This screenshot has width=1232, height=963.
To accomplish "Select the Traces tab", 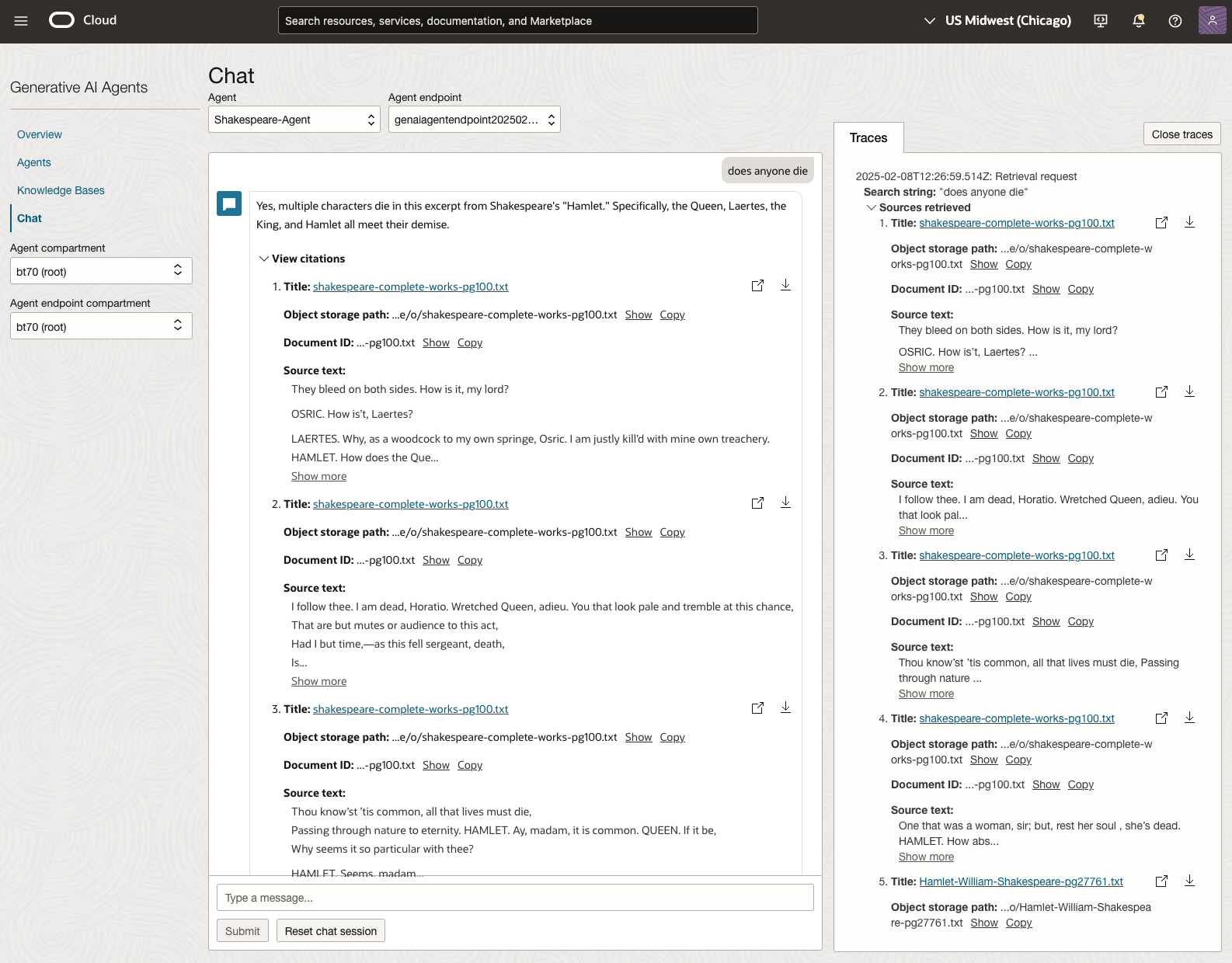I will (x=868, y=137).
